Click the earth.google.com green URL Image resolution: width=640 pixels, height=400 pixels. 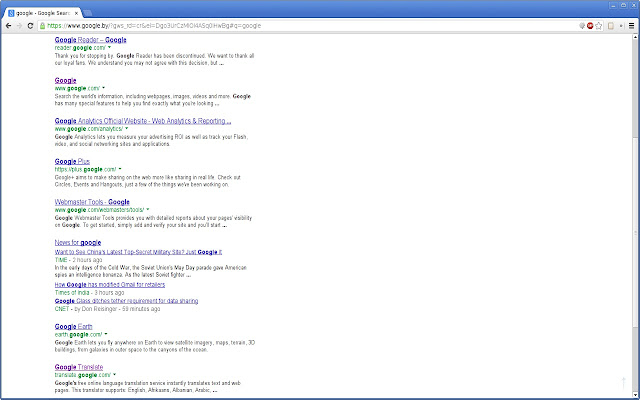78,334
